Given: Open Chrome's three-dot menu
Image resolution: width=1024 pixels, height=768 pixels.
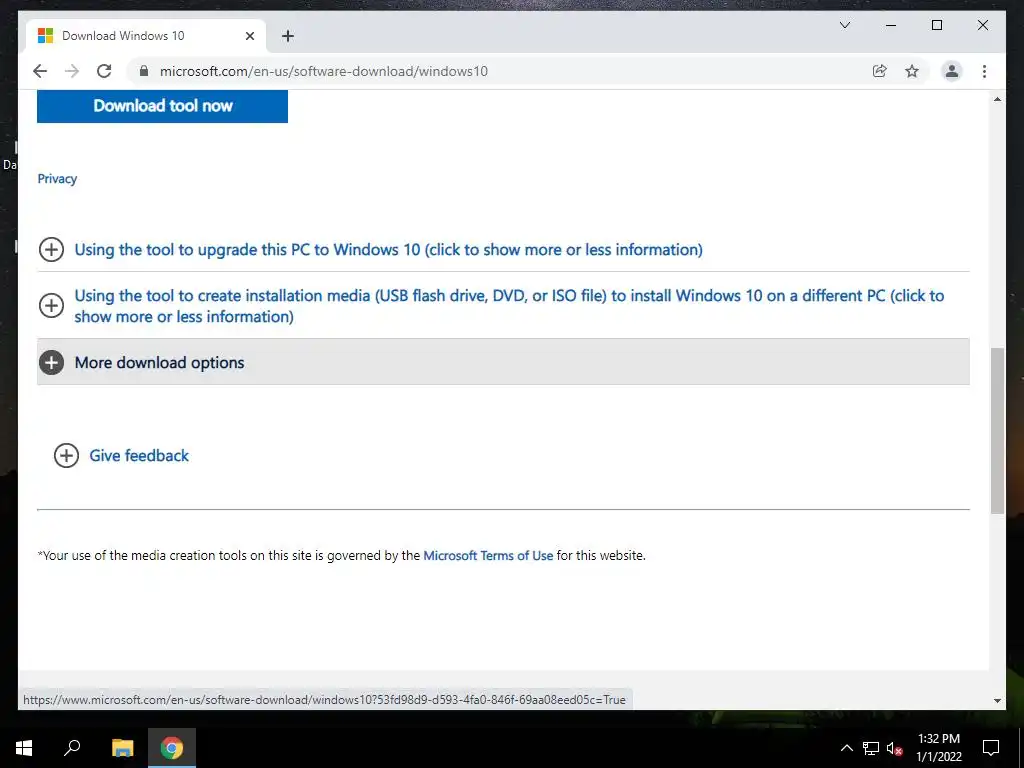Looking at the screenshot, I should tap(984, 71).
